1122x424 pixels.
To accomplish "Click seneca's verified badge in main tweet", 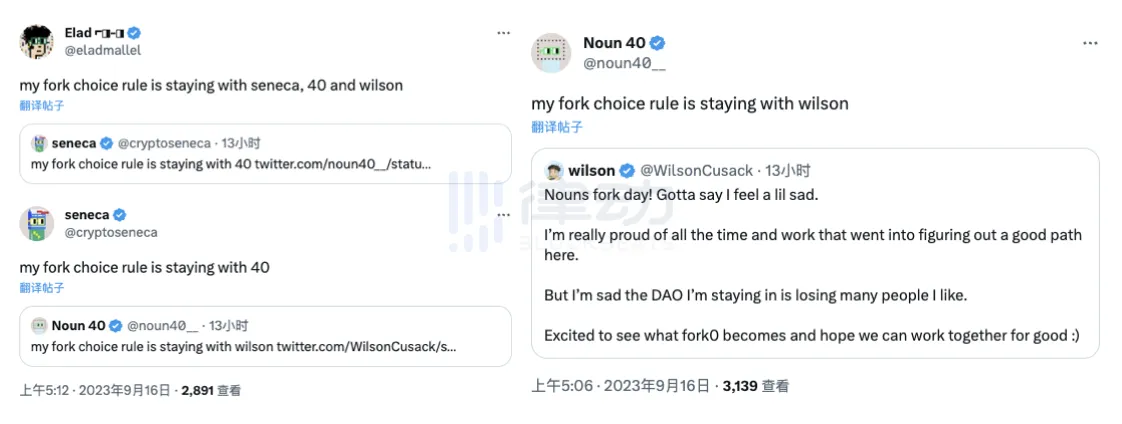I will pos(119,215).
